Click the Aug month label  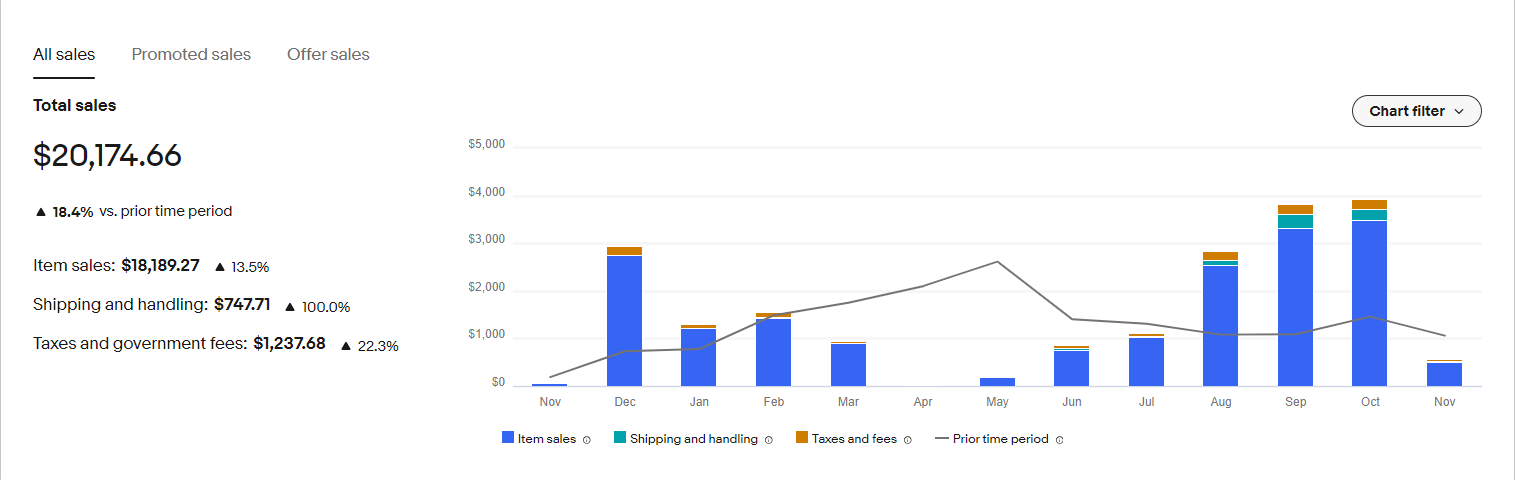pyautogui.click(x=1221, y=402)
